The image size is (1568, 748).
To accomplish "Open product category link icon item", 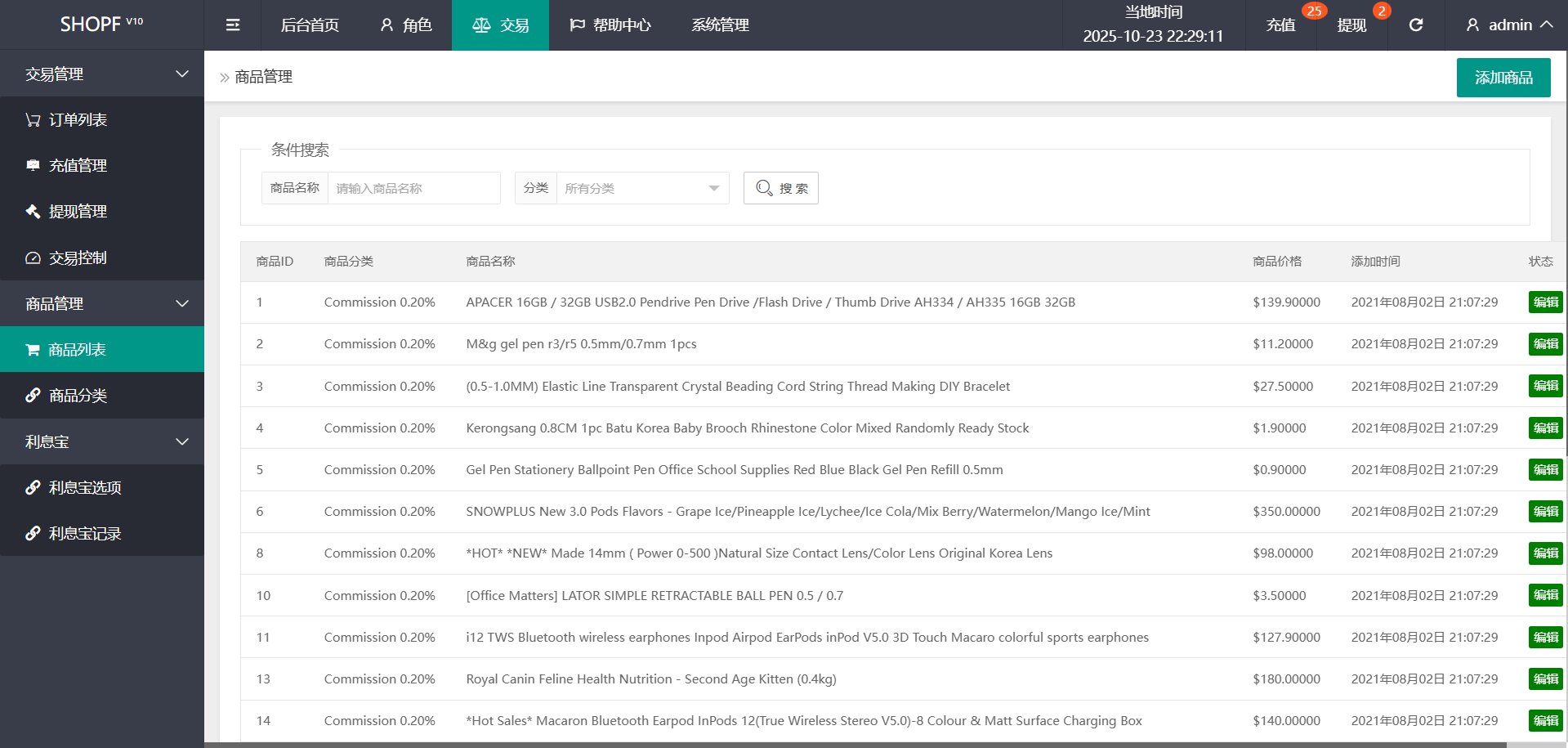I will (x=78, y=396).
